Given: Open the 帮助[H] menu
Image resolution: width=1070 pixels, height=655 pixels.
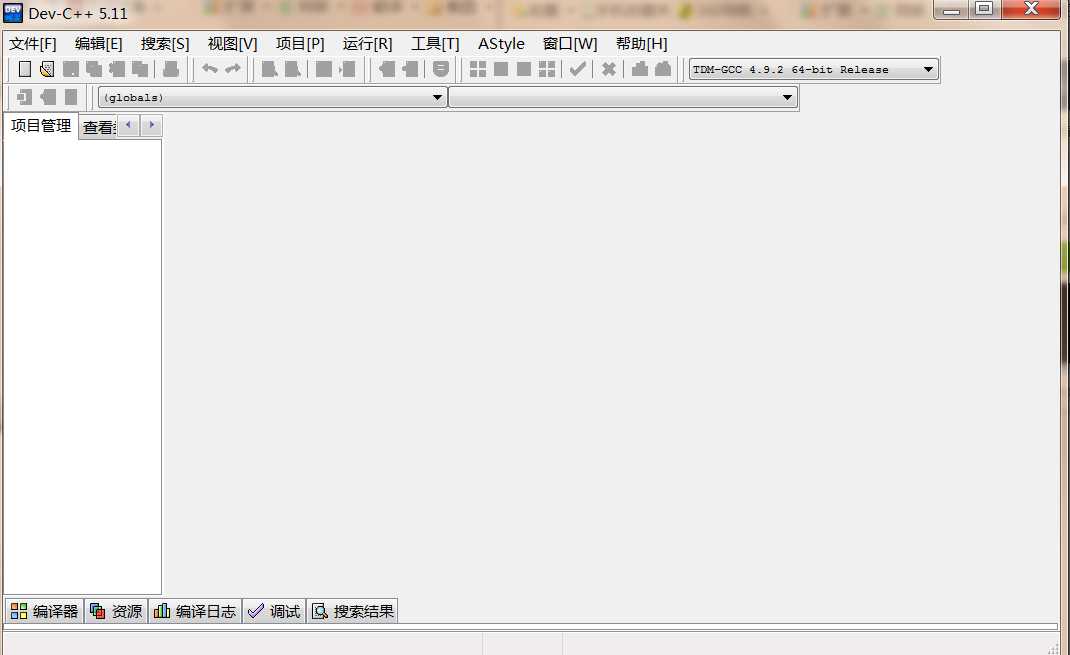Looking at the screenshot, I should pos(641,44).
